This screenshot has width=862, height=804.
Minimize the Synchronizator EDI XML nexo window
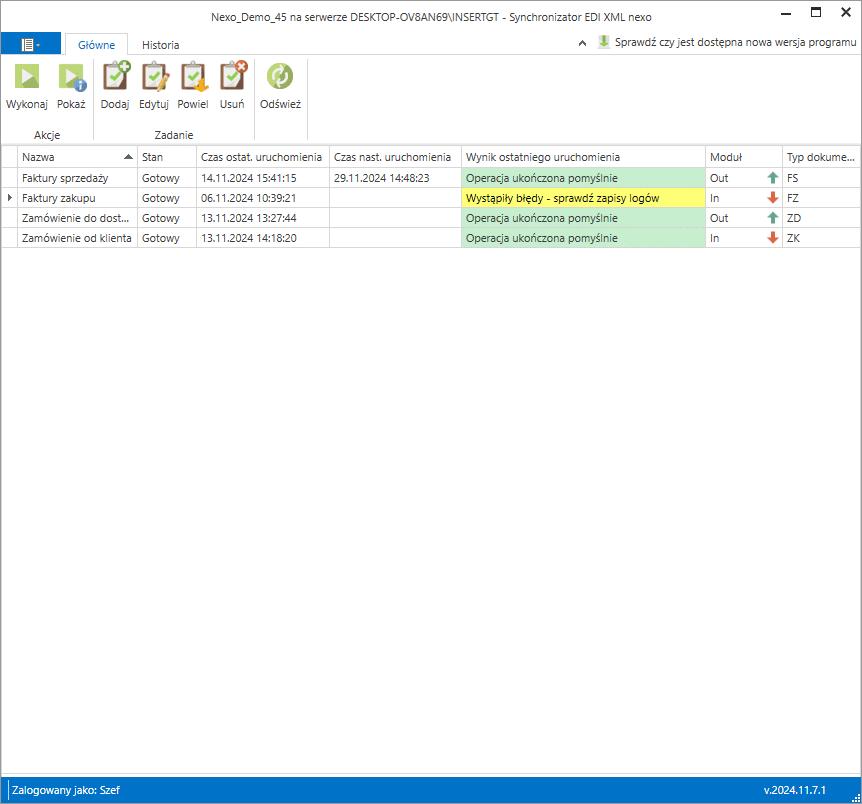pos(786,12)
